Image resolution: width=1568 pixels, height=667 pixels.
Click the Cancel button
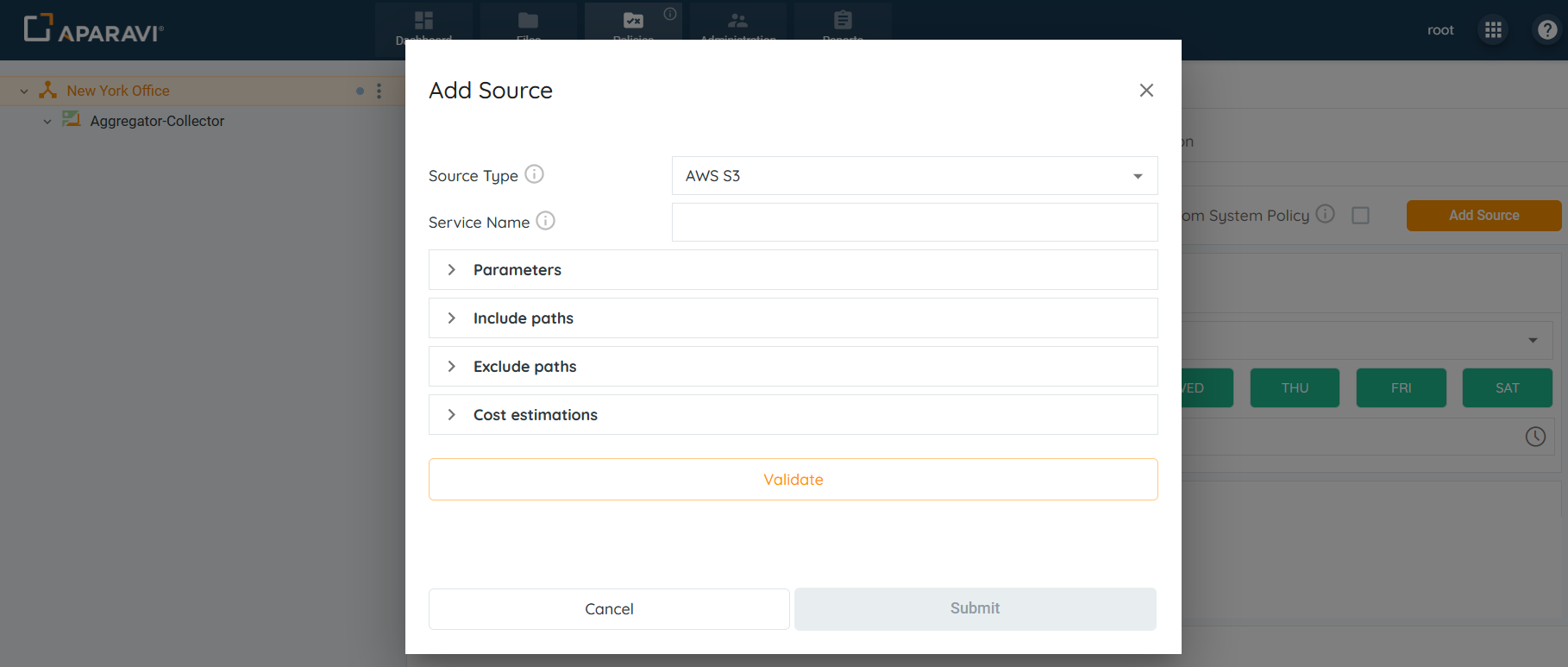click(609, 609)
